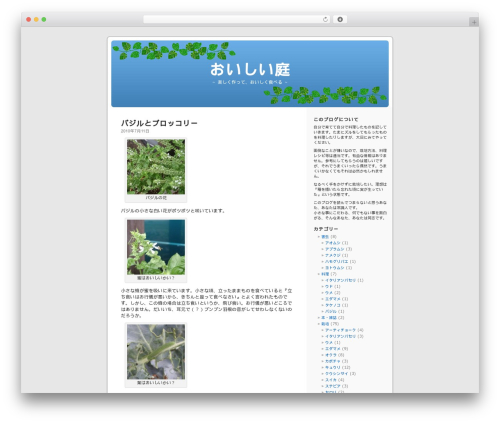Open the オクラ (8) category
500x423 pixels.
[331, 355]
